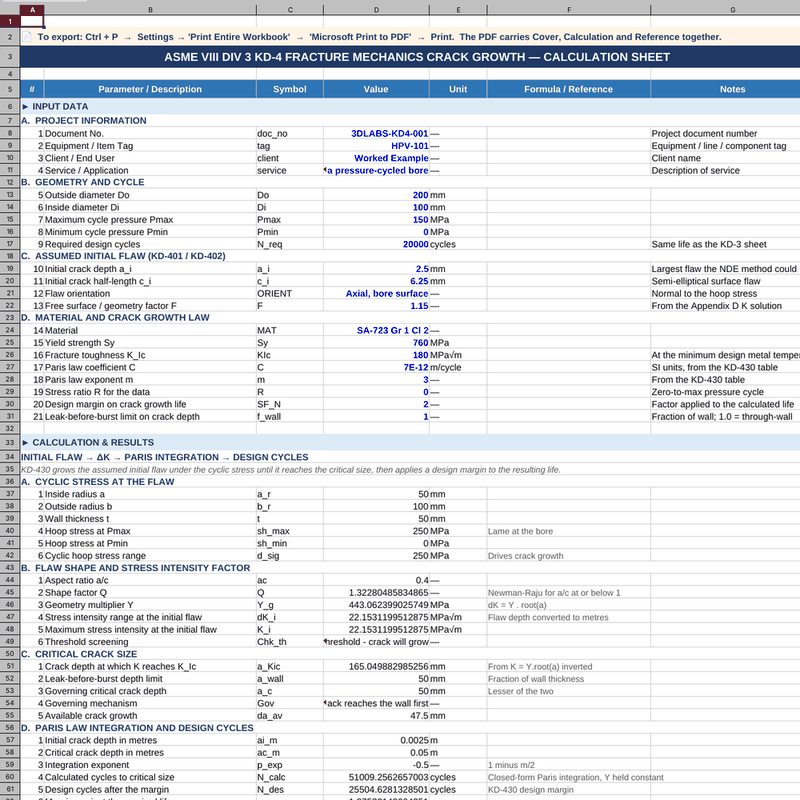Select the yield strength value 760
Image resolution: width=800 pixels, height=800 pixels.
[376, 342]
